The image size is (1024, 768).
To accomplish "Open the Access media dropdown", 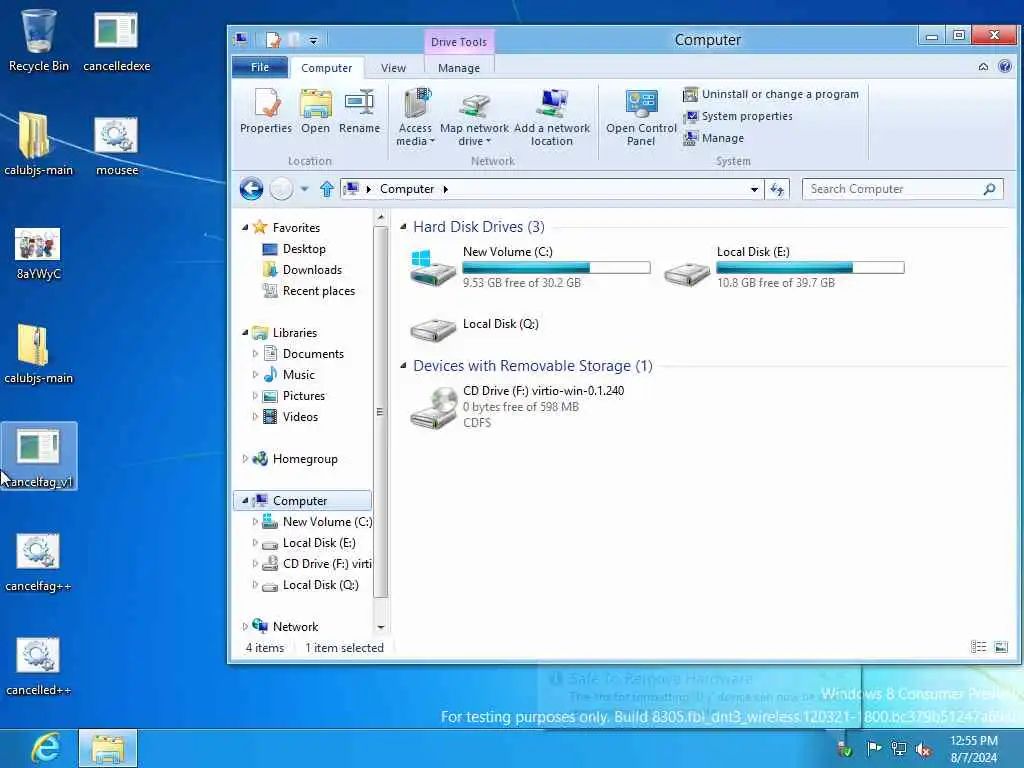I will 415,118.
